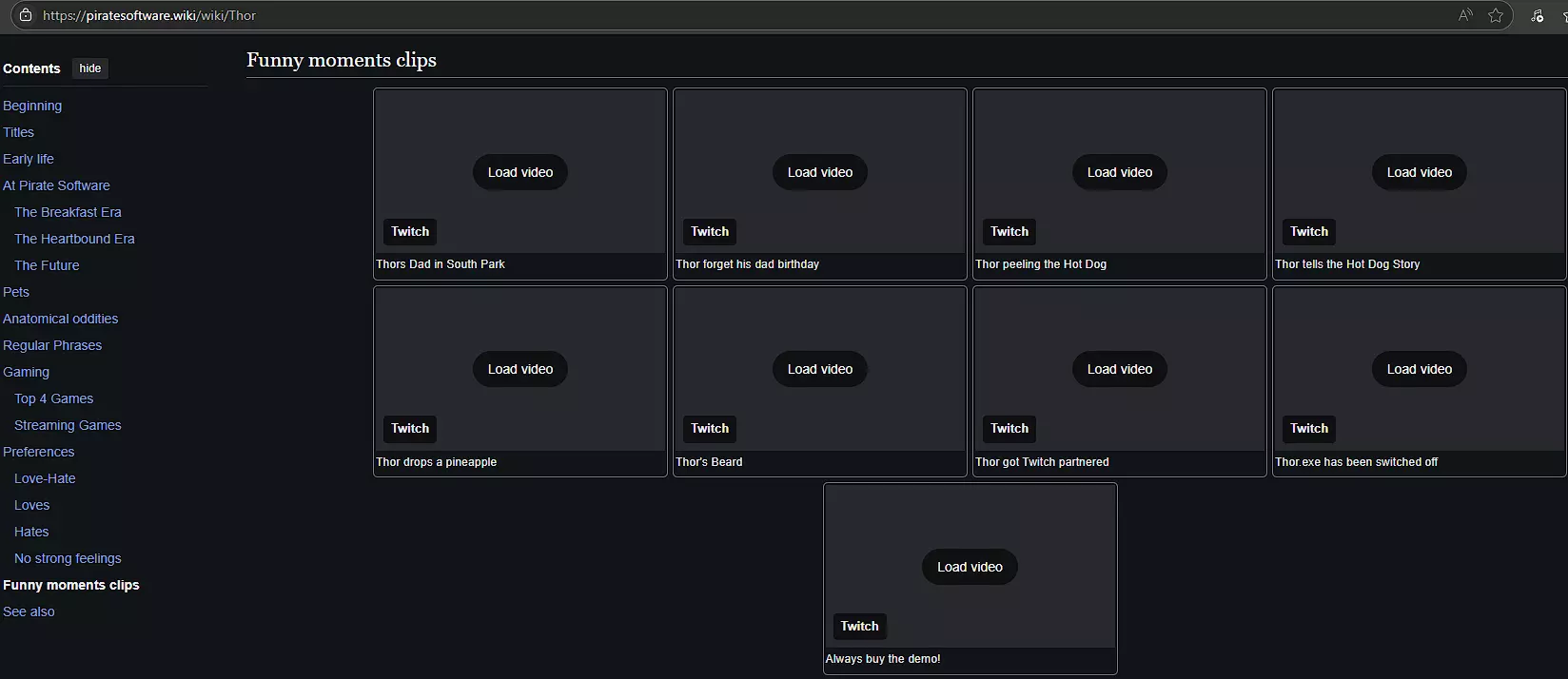Open The Breakfast Era subsection

tap(68, 212)
